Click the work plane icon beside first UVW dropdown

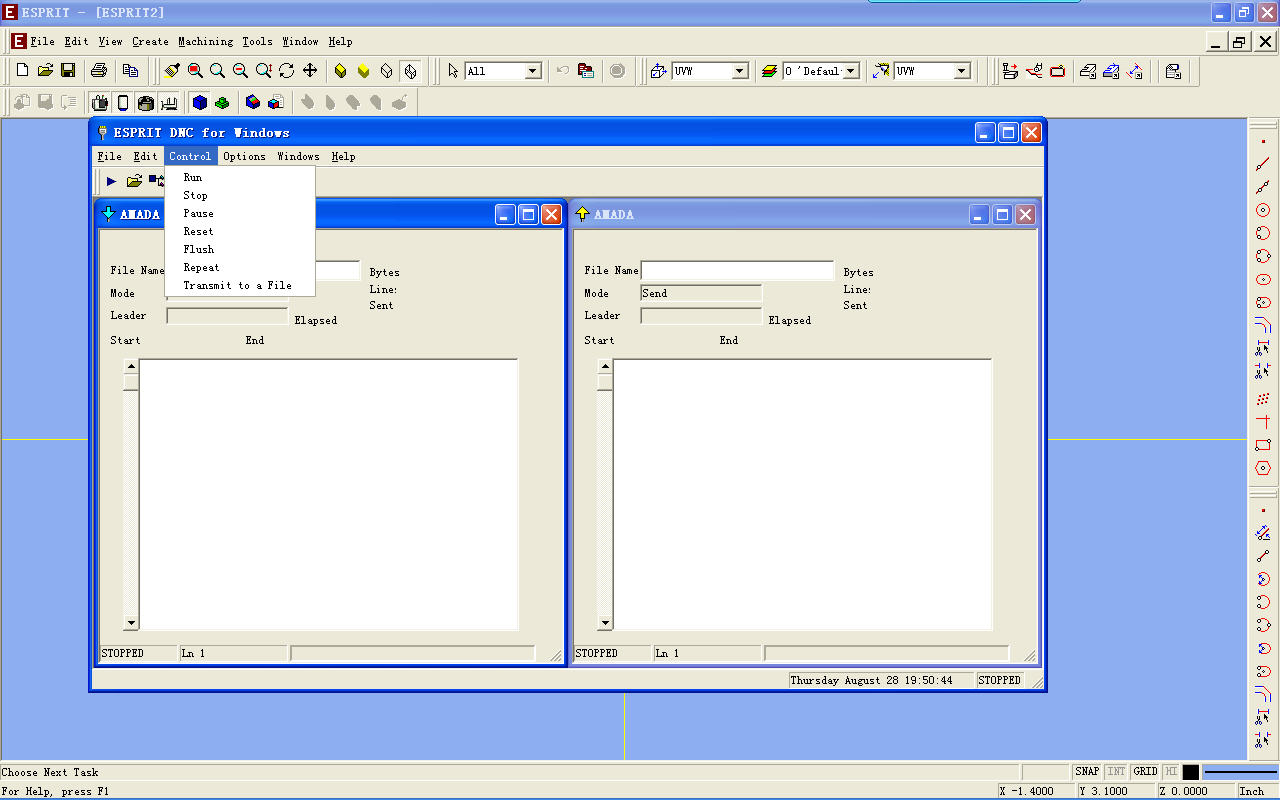point(658,71)
